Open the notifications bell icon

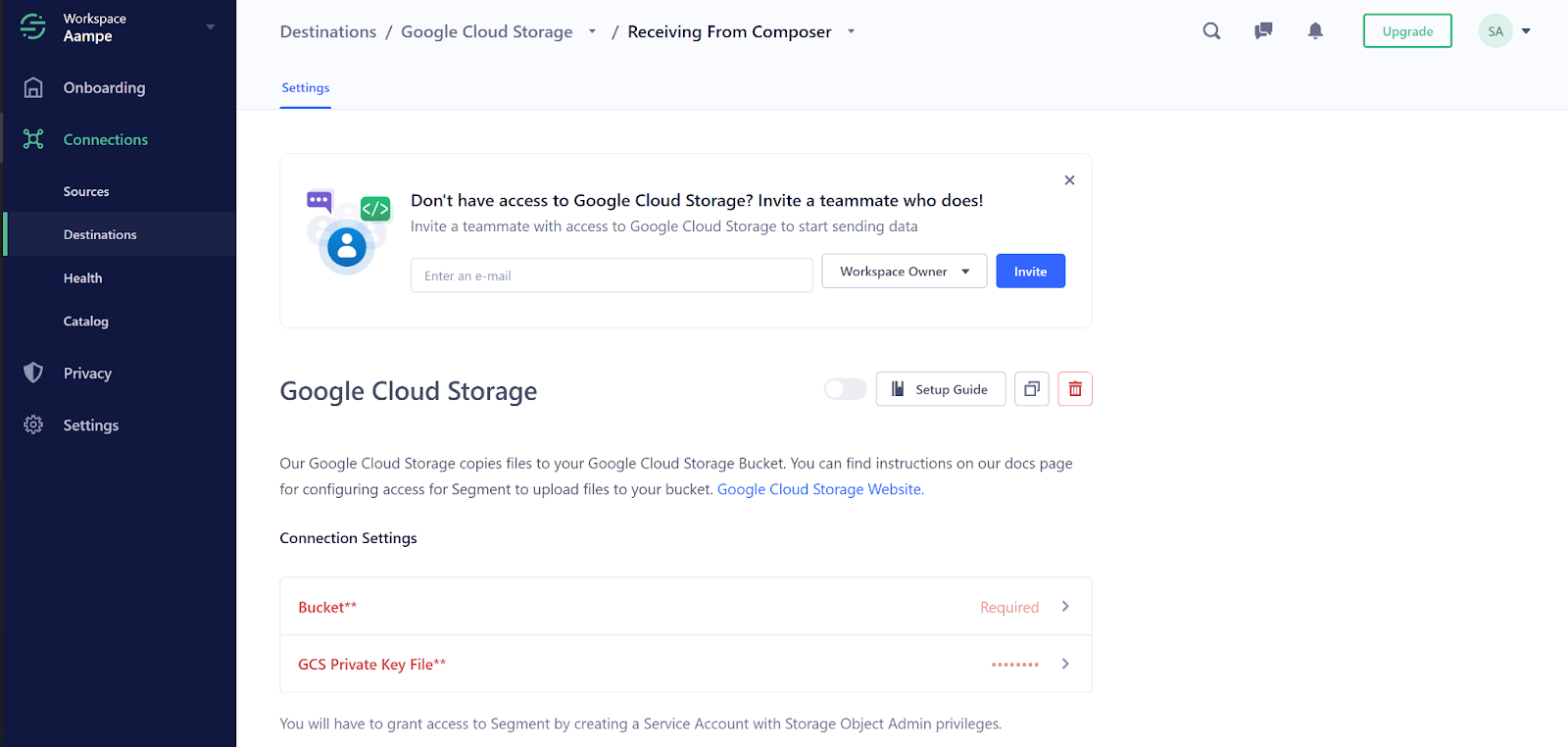pos(1315,30)
